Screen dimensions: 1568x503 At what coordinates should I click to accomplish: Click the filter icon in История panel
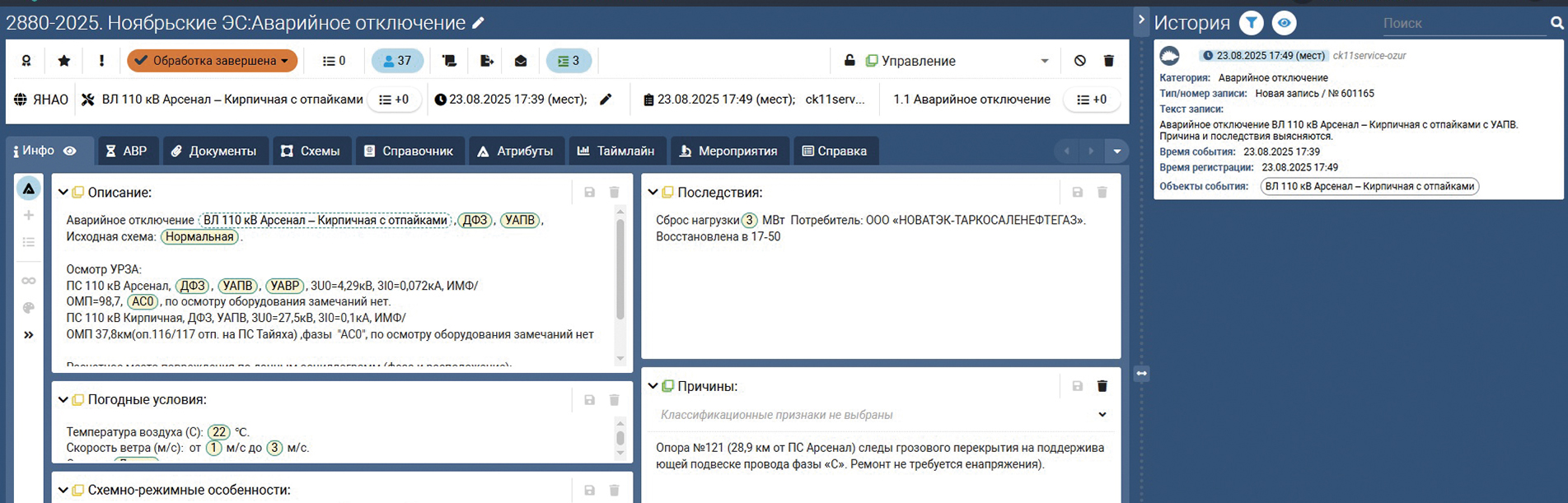point(1251,23)
